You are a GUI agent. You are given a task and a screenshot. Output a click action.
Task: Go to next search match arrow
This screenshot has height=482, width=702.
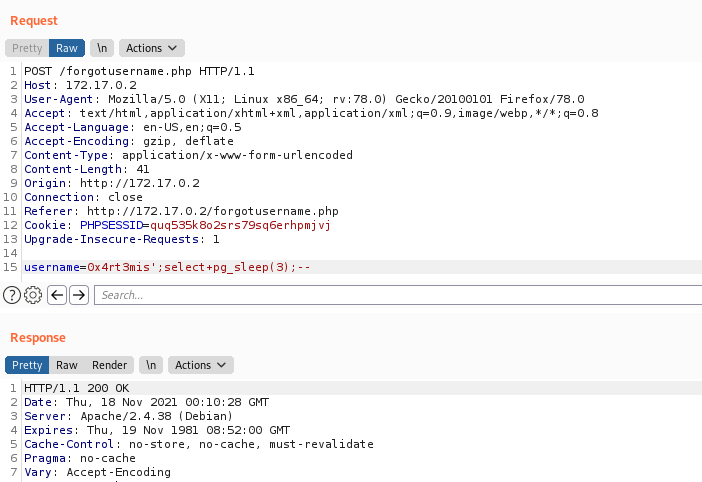point(79,295)
